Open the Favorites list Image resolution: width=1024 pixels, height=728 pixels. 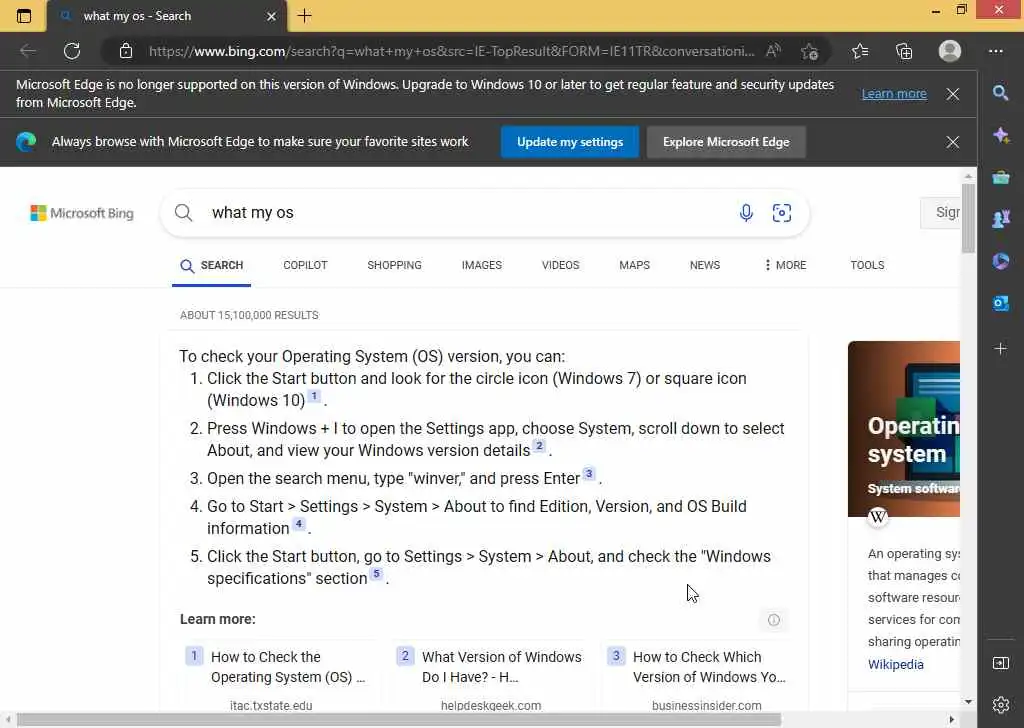point(860,51)
